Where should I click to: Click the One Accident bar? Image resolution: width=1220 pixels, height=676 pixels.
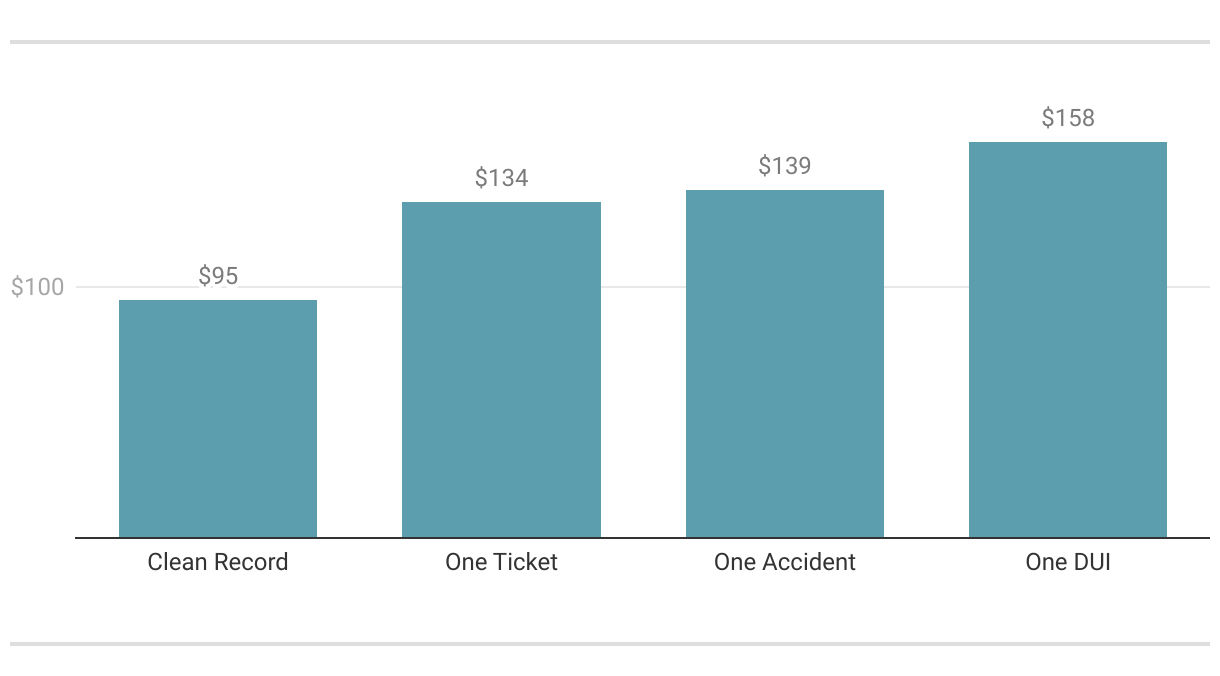click(785, 364)
